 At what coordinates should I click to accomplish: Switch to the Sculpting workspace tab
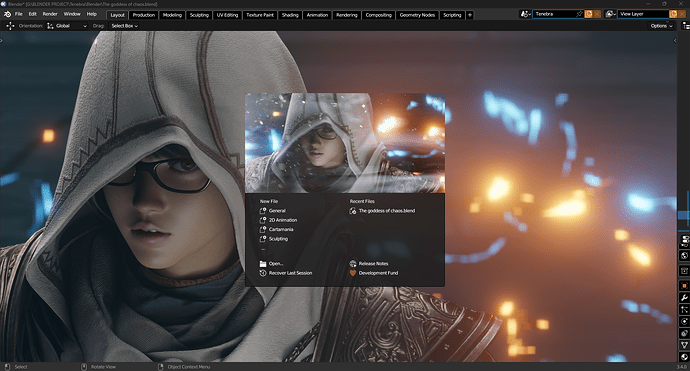click(199, 15)
